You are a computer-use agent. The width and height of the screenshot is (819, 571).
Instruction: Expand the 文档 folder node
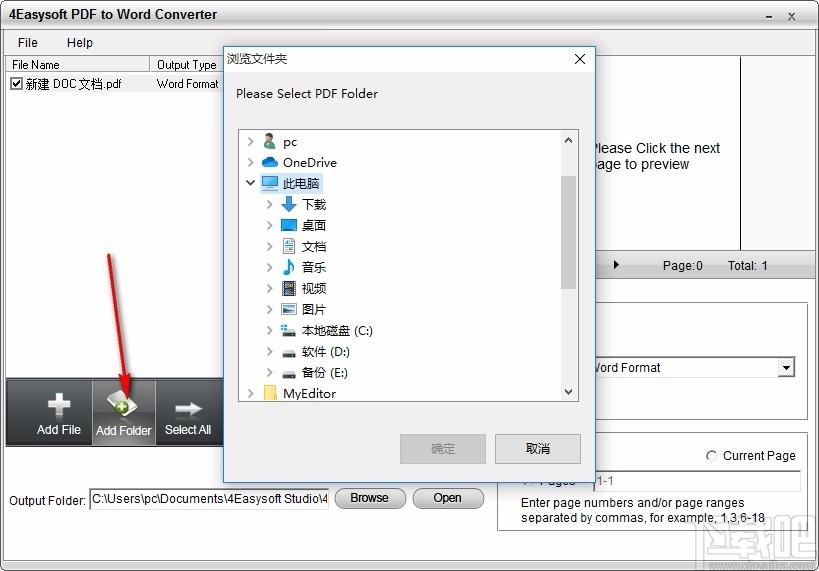tap(270, 246)
